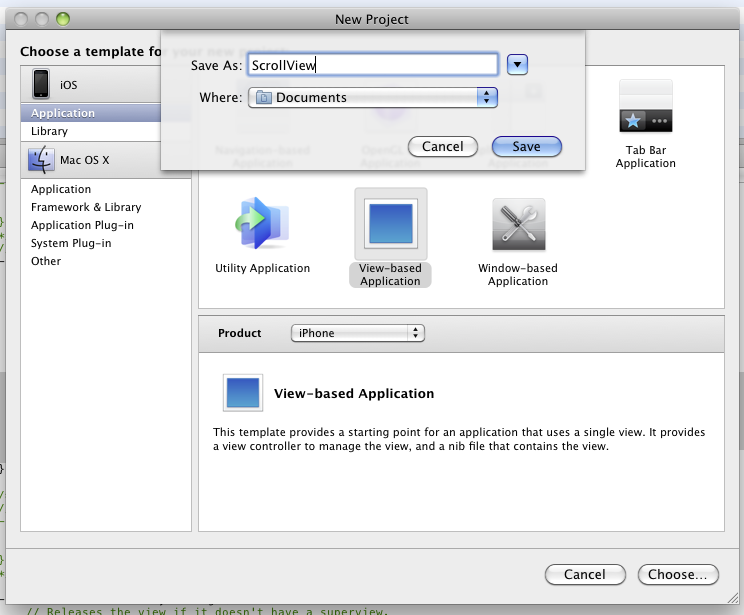
Task: Click Cancel in the save sheet
Action: (443, 147)
